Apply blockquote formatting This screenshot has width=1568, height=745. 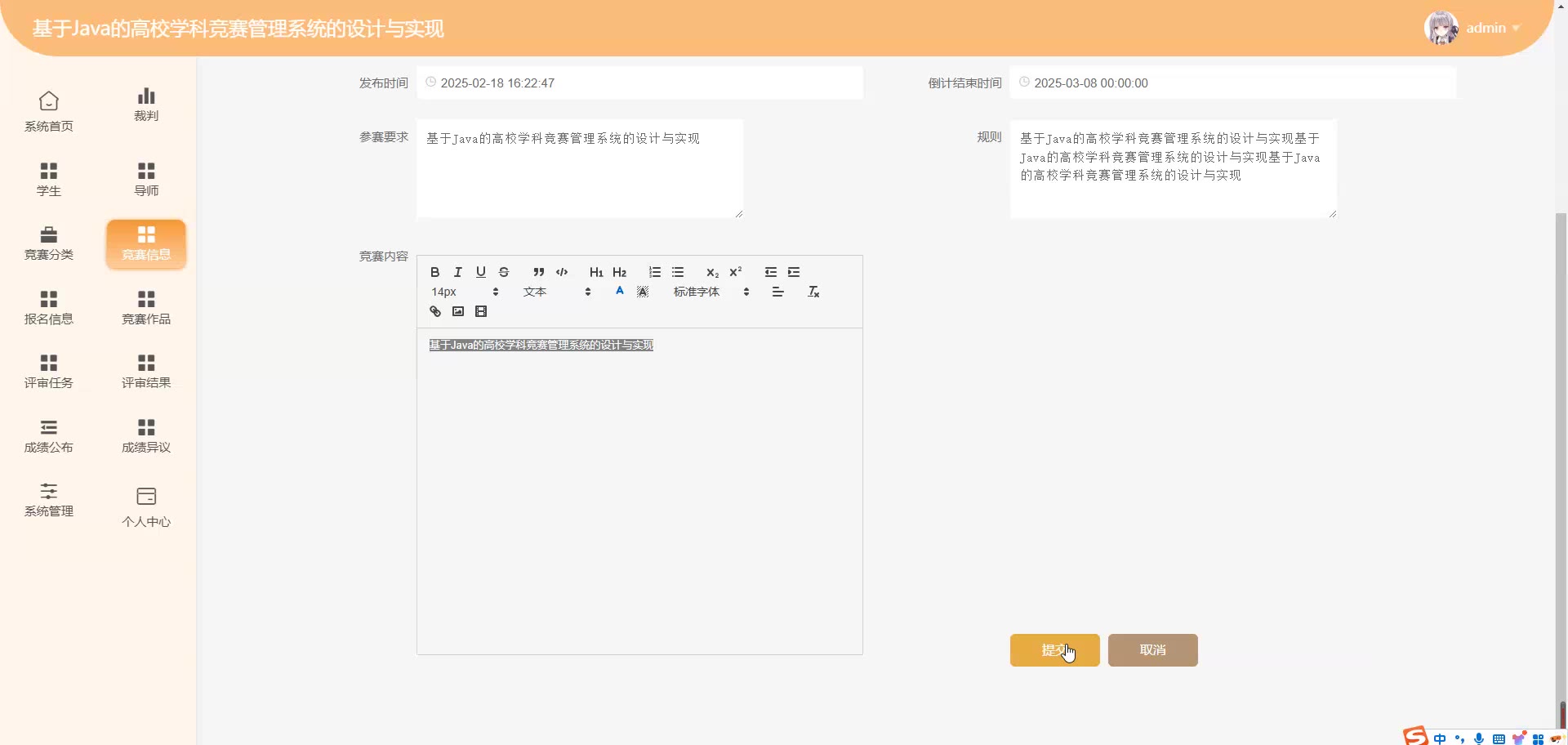(538, 272)
